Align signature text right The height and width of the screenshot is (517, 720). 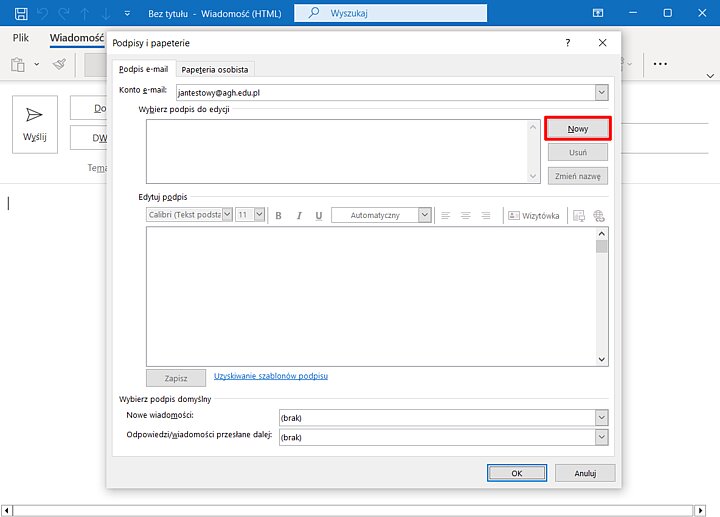[x=486, y=215]
